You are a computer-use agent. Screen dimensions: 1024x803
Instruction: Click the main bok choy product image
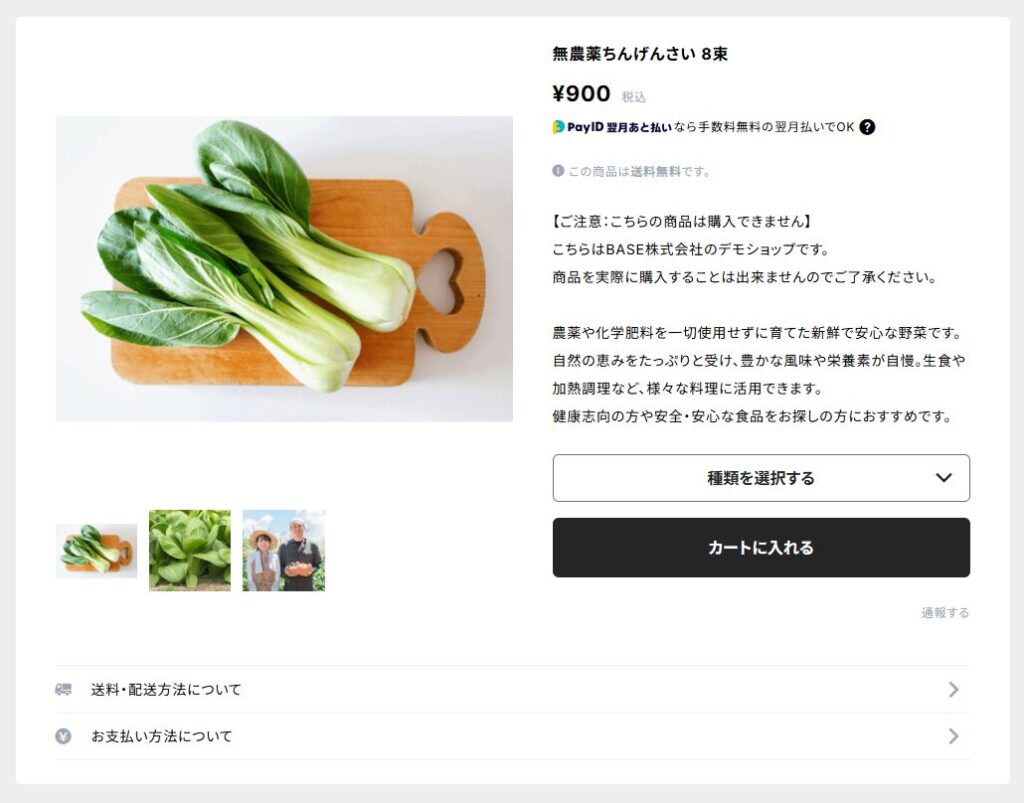pyautogui.click(x=284, y=269)
